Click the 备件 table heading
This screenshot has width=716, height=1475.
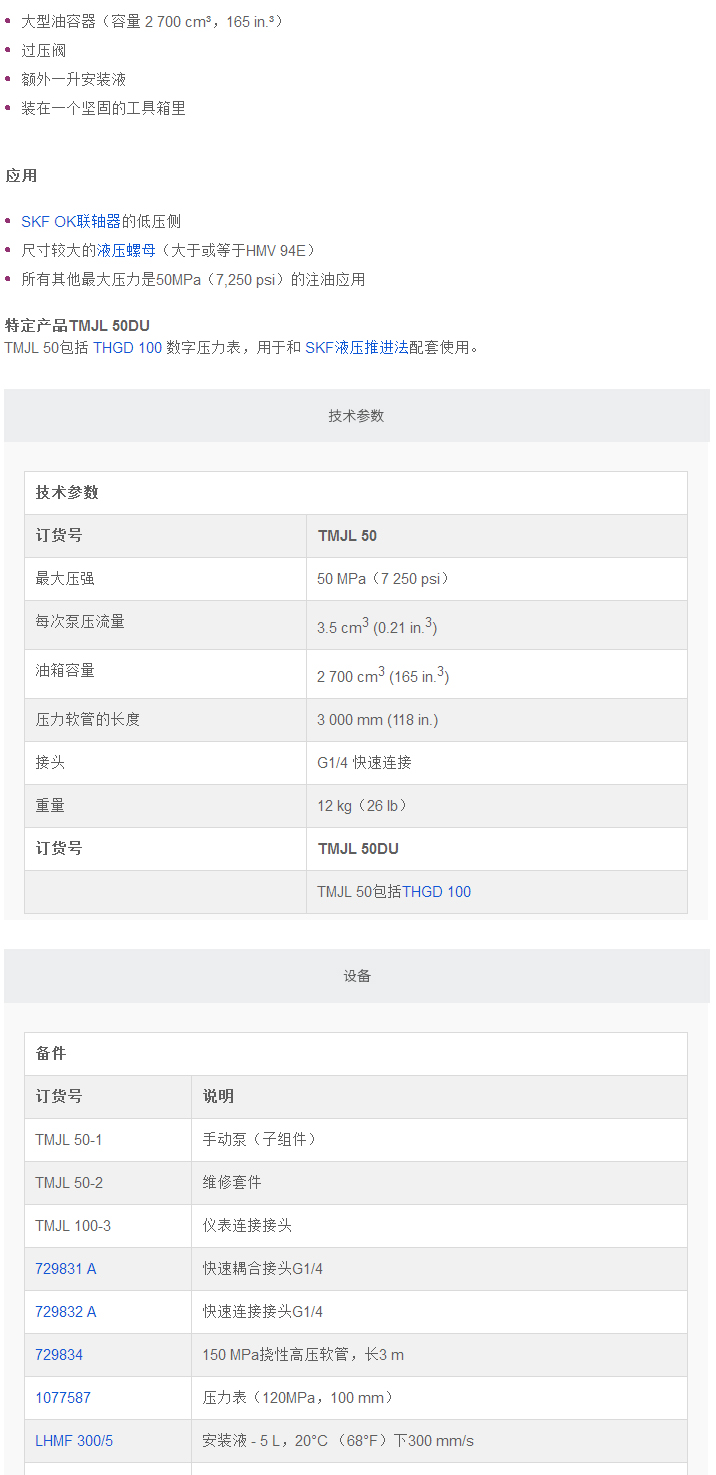51,1054
